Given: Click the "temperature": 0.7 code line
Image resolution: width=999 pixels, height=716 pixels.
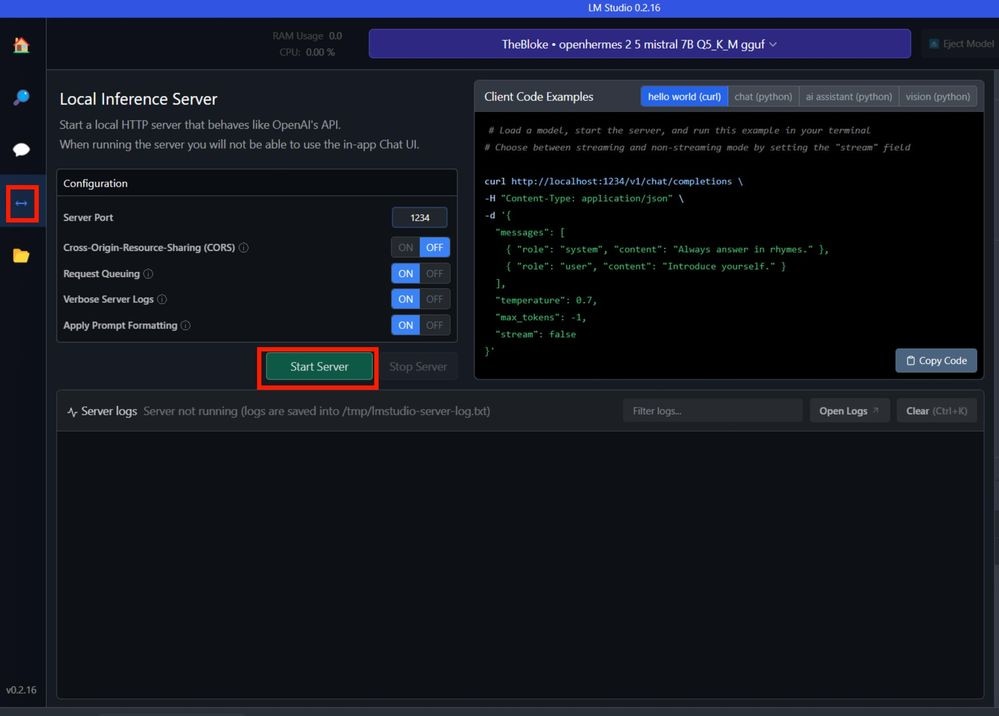Looking at the screenshot, I should 546,300.
